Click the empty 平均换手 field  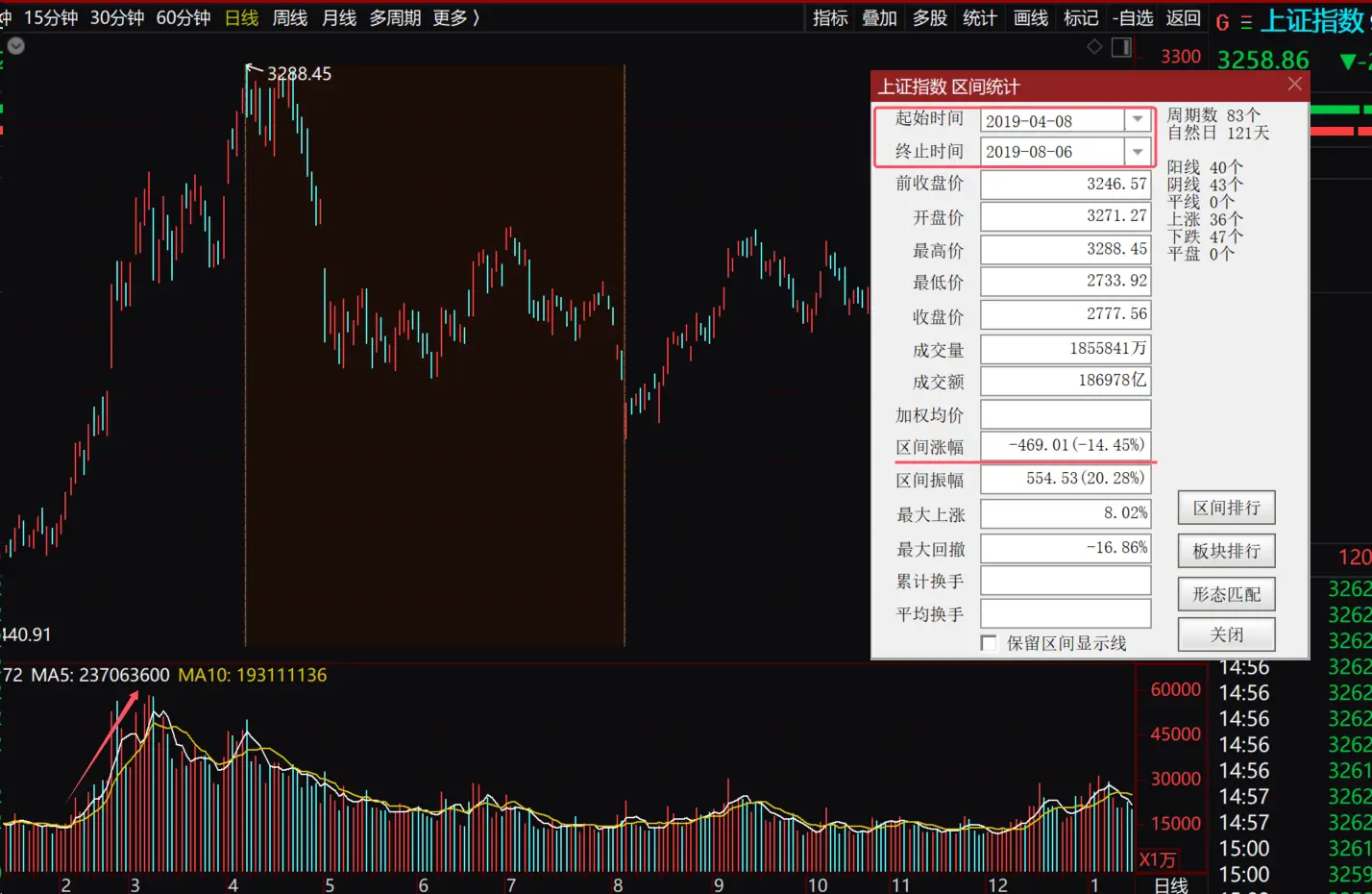1066,613
